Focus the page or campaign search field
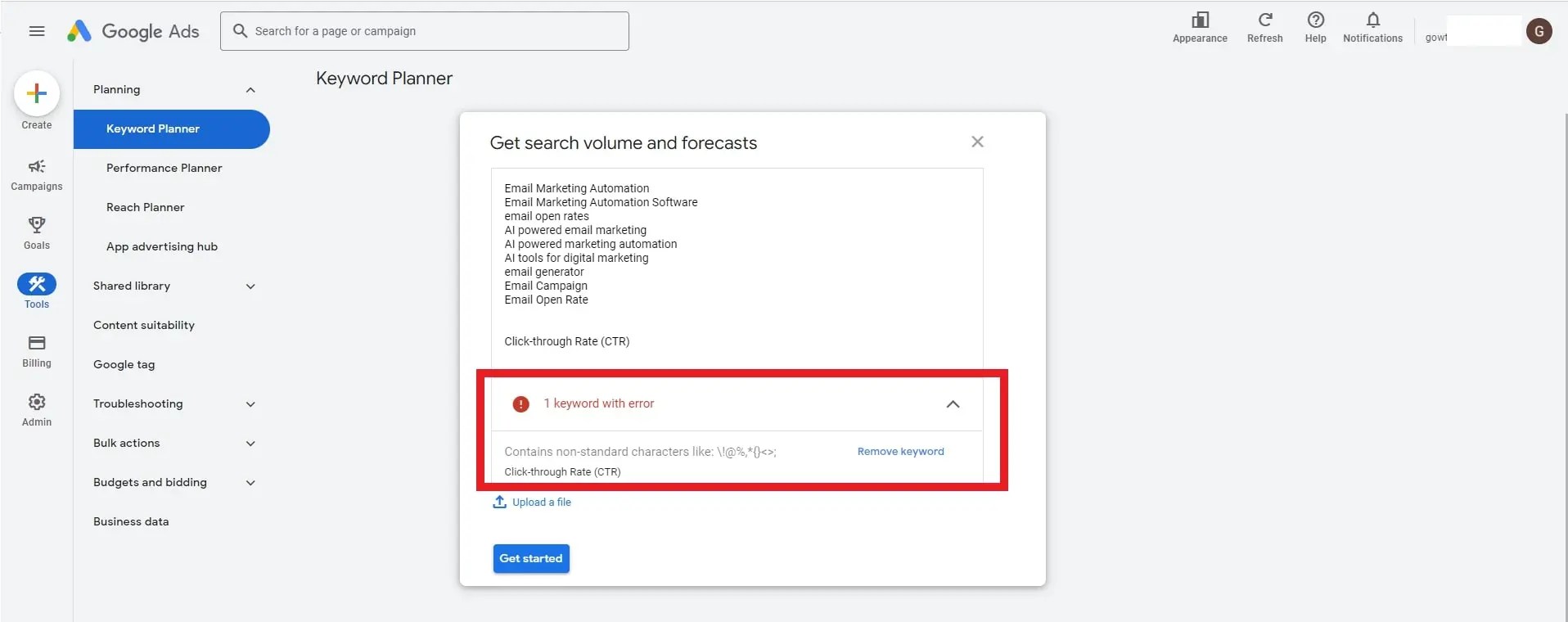 tap(425, 31)
